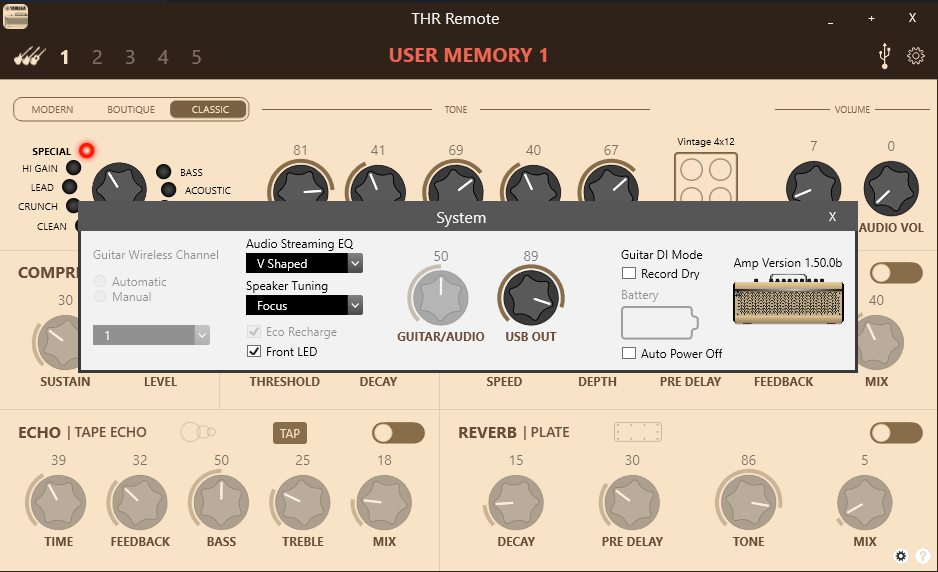
Task: Click the USB OUT level knob
Action: [x=531, y=297]
